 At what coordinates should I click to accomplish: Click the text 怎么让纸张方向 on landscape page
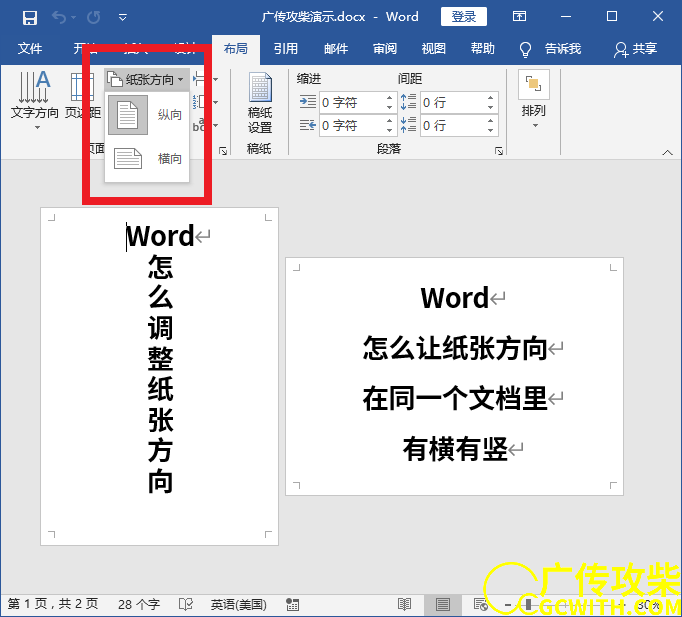pos(455,348)
